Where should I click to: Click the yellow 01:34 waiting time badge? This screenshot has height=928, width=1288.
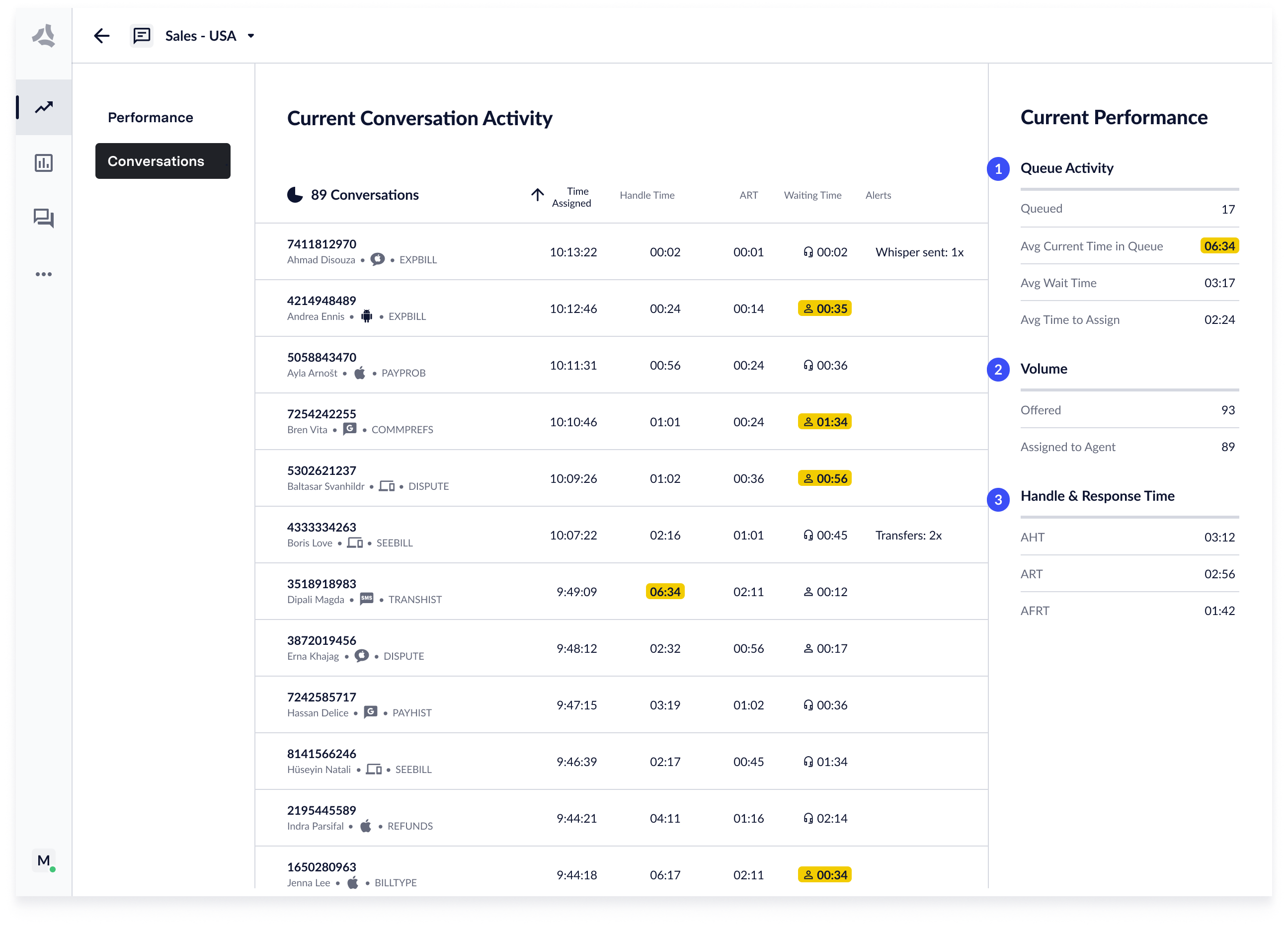824,422
